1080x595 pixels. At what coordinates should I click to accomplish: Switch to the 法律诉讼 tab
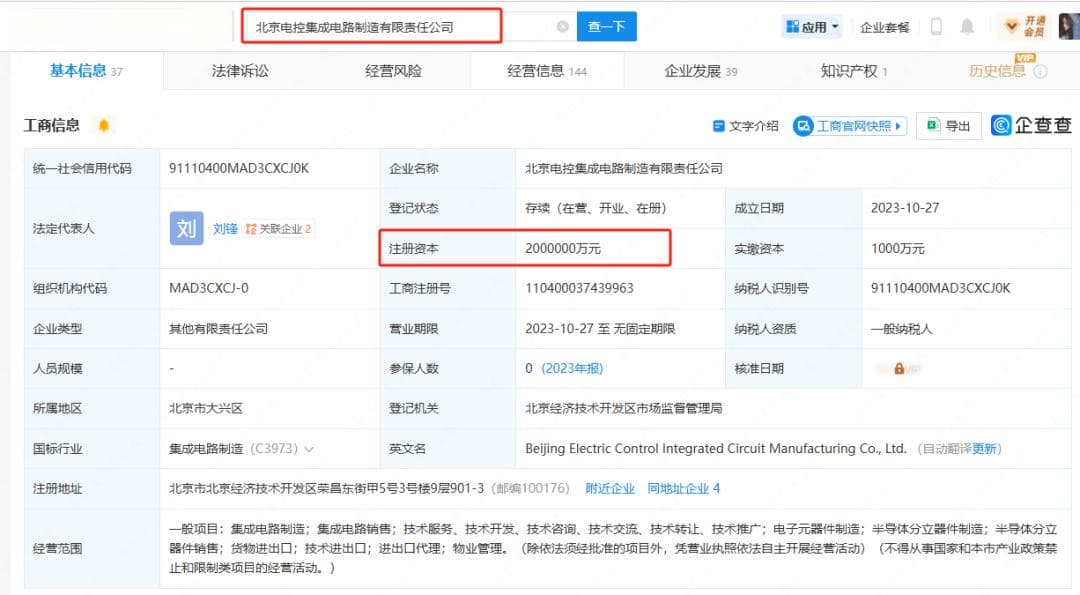(x=240, y=71)
